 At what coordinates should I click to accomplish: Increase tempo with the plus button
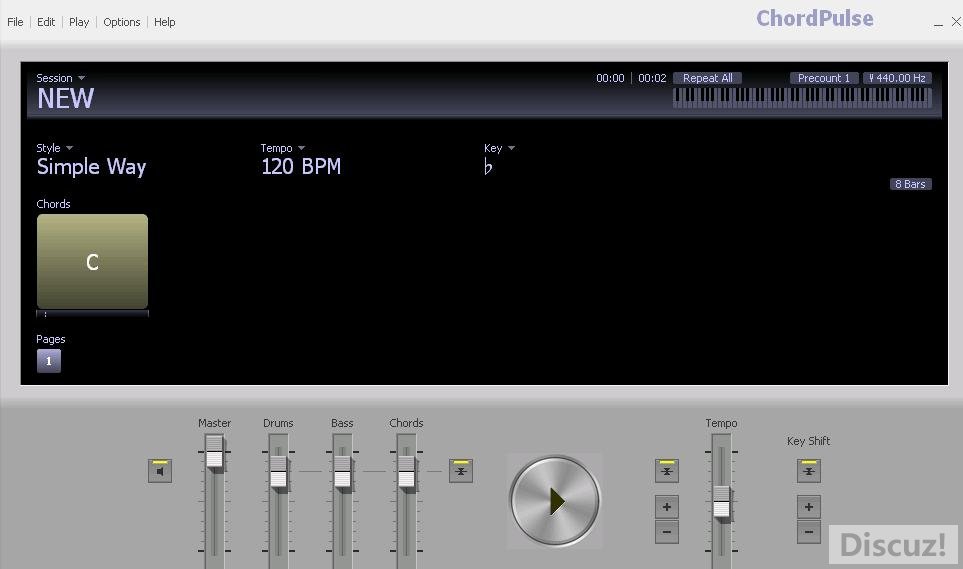[666, 507]
